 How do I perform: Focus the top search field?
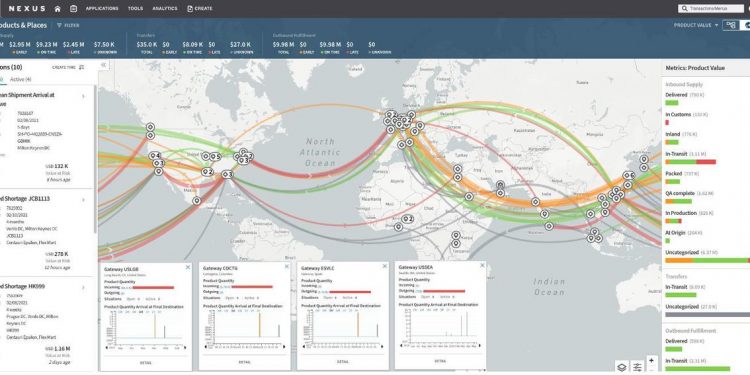pos(710,9)
